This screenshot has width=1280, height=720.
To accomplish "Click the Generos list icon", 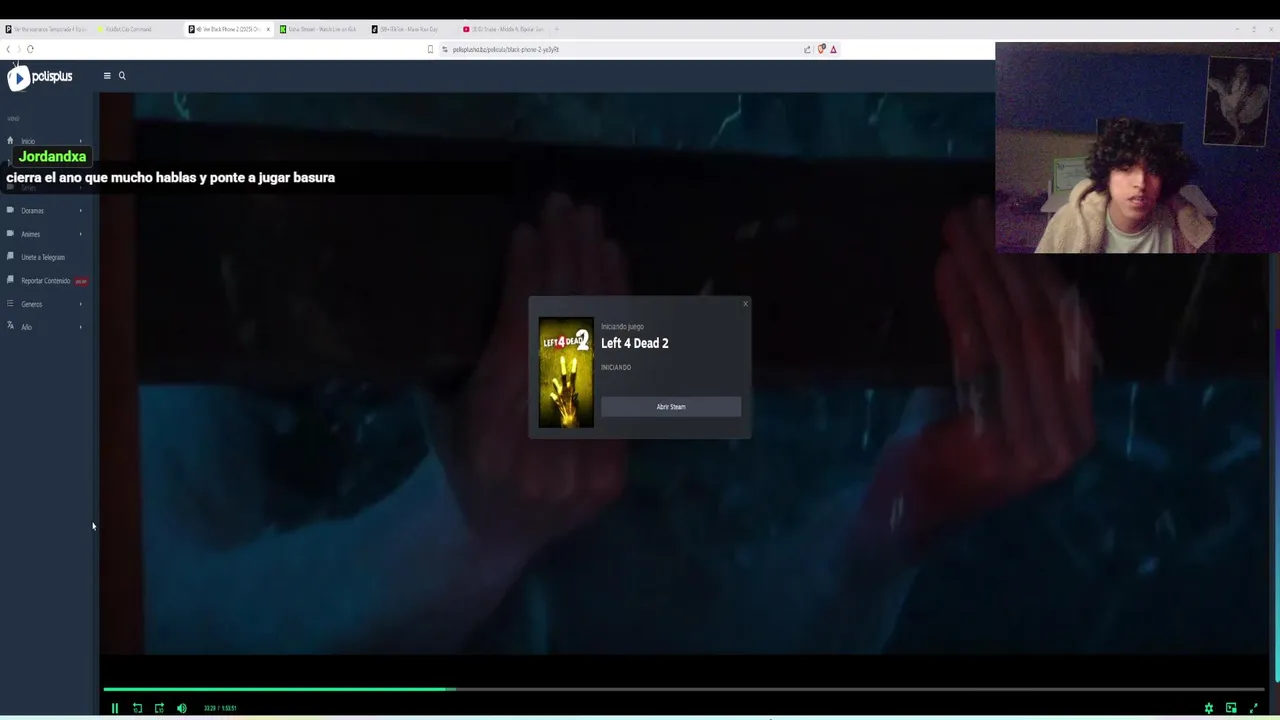I will [10, 303].
